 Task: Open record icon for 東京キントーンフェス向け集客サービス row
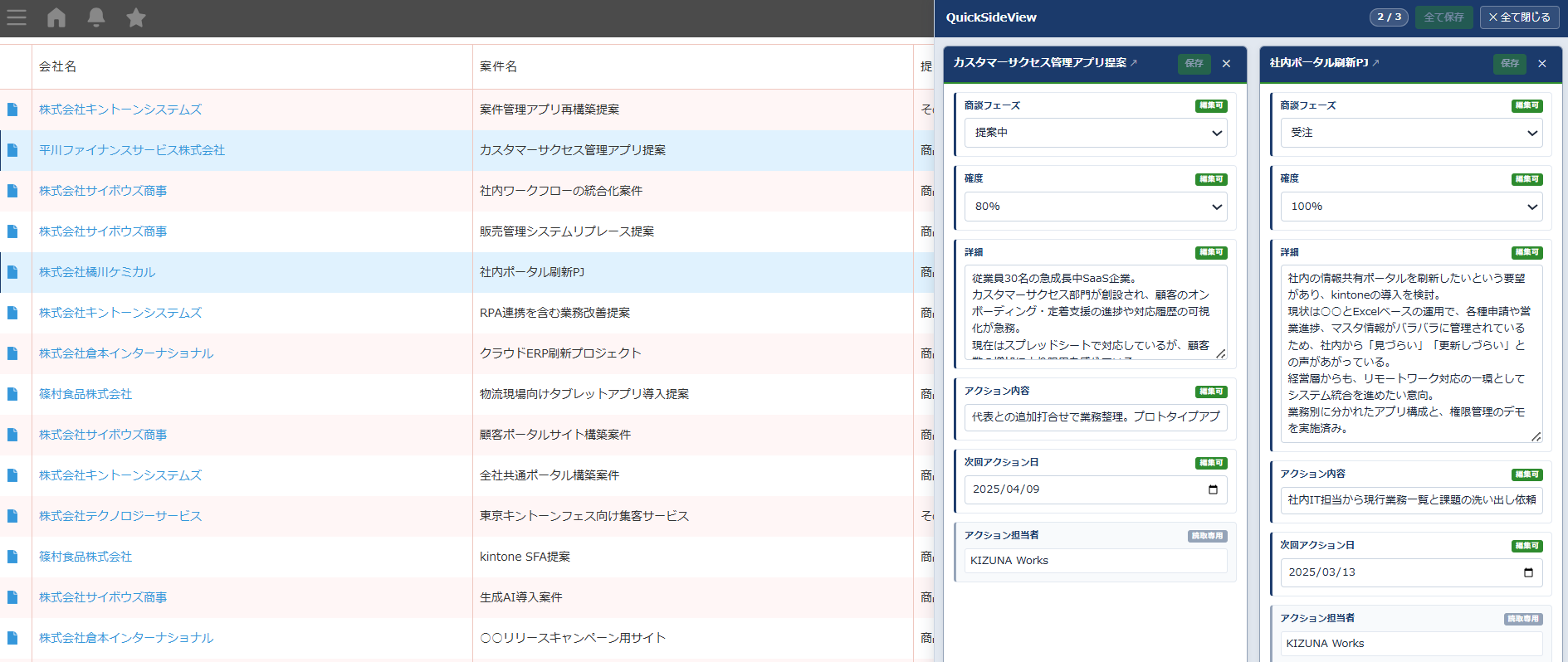tap(12, 516)
